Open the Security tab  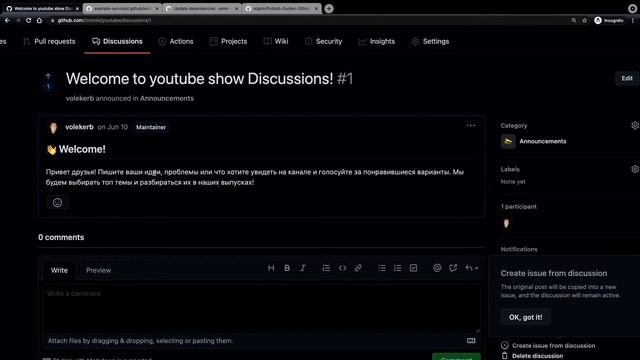point(323,41)
